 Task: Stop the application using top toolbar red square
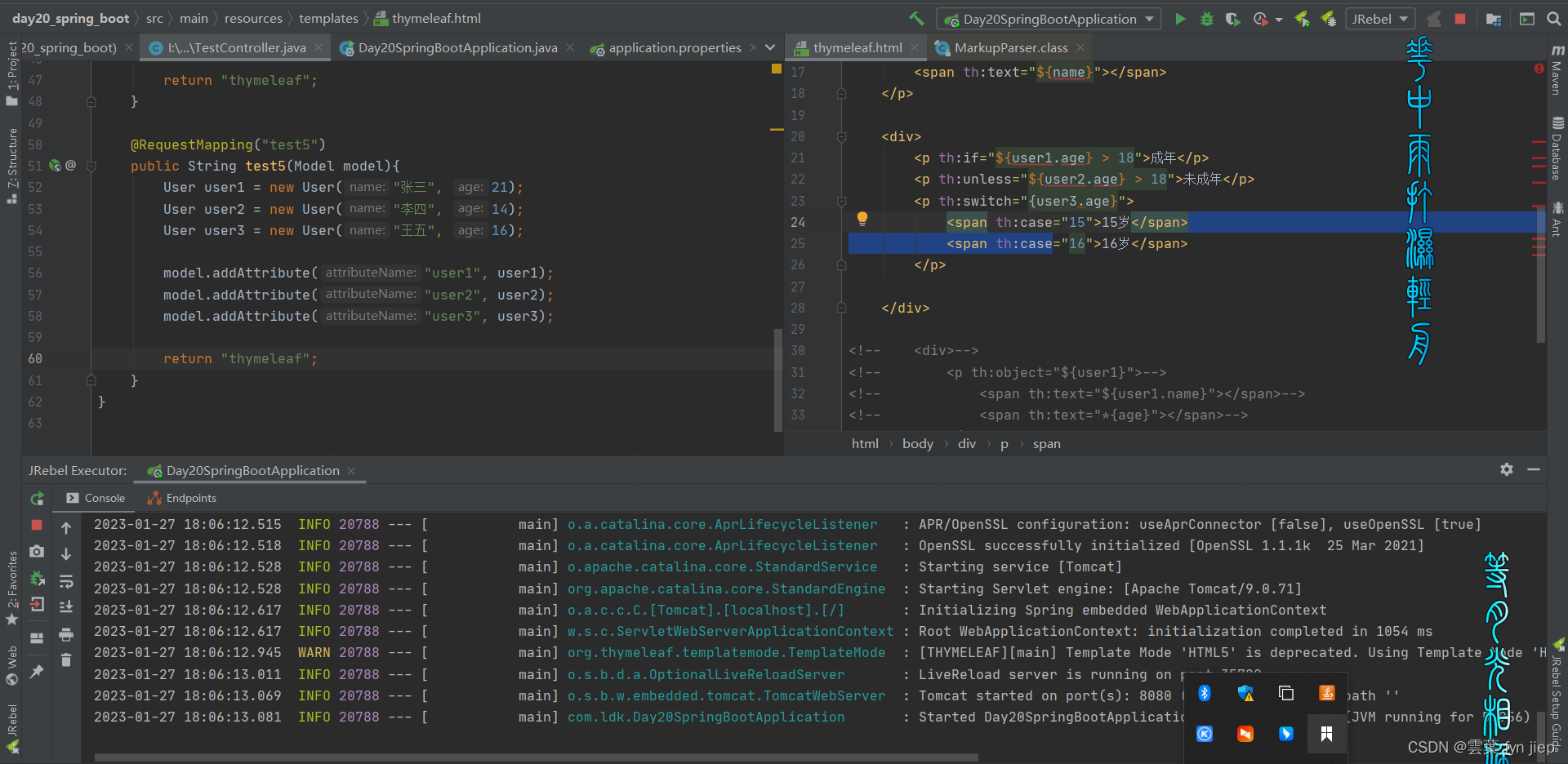1460,19
